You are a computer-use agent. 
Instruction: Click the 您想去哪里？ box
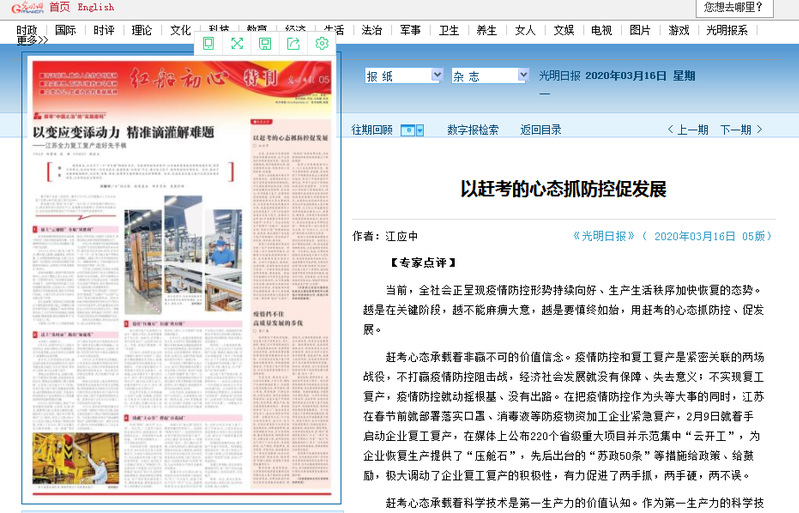(734, 7)
